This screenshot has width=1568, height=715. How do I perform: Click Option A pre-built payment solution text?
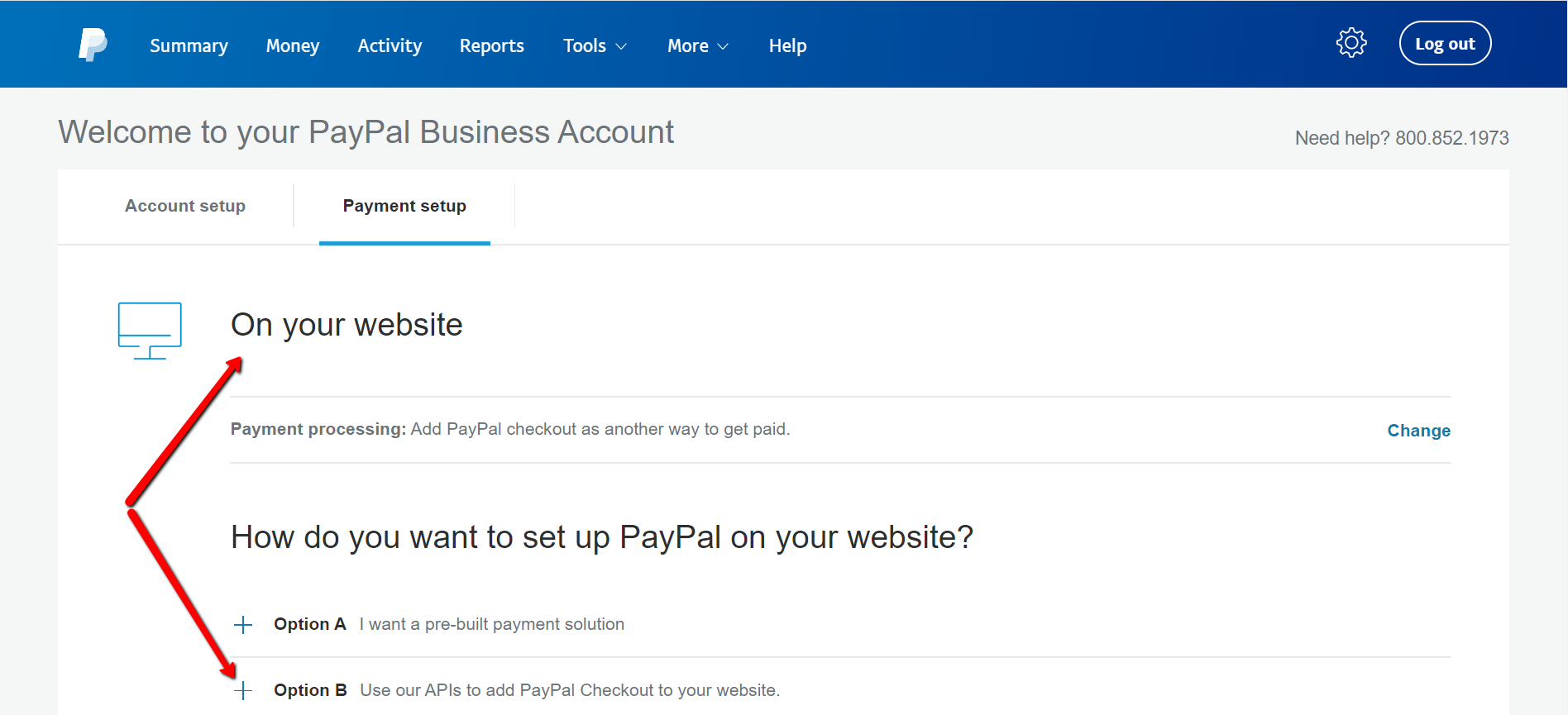click(x=492, y=624)
